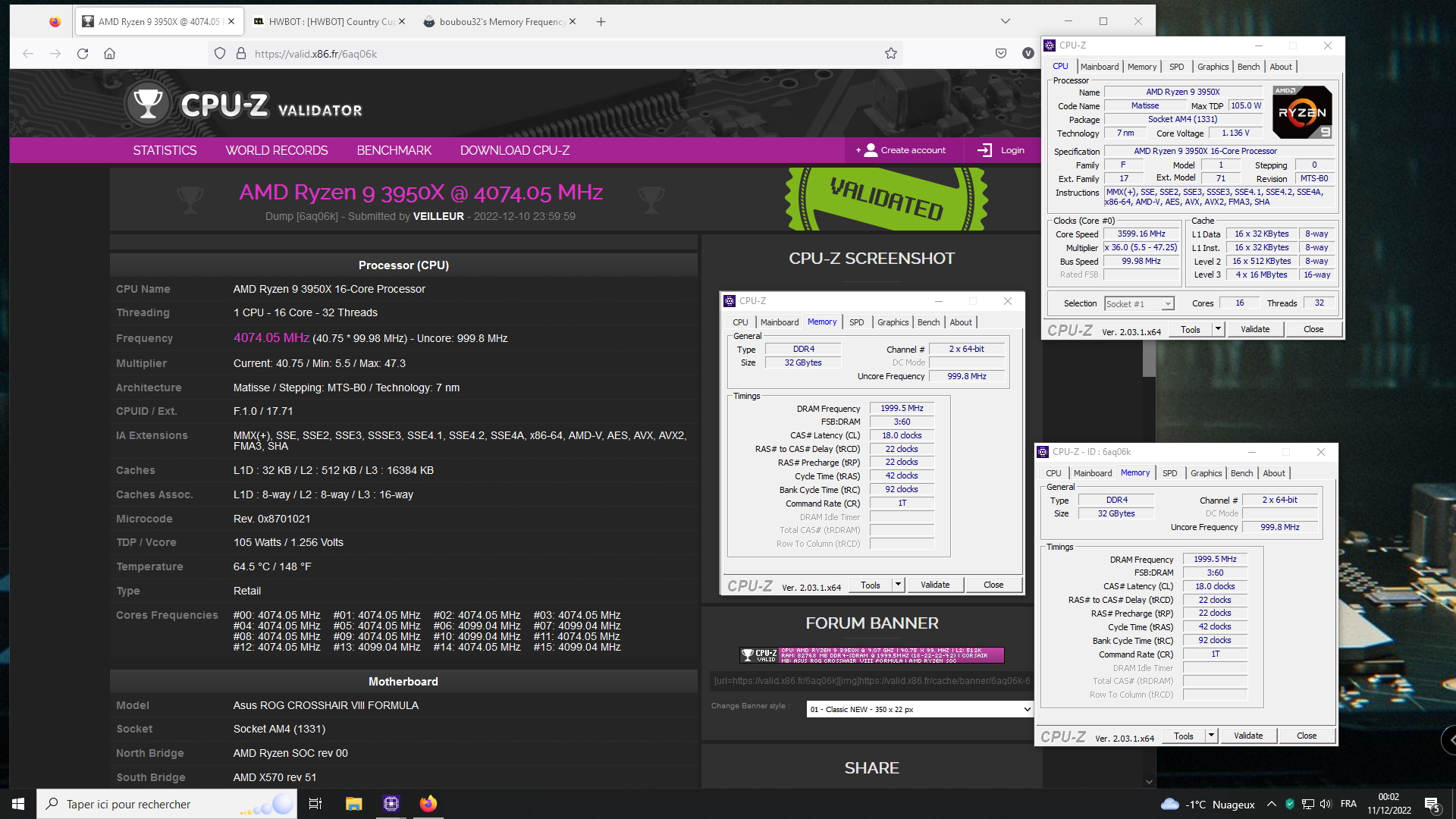Screen dimensions: 1456x819
Task: Click the forum banner image
Action: click(x=871, y=655)
